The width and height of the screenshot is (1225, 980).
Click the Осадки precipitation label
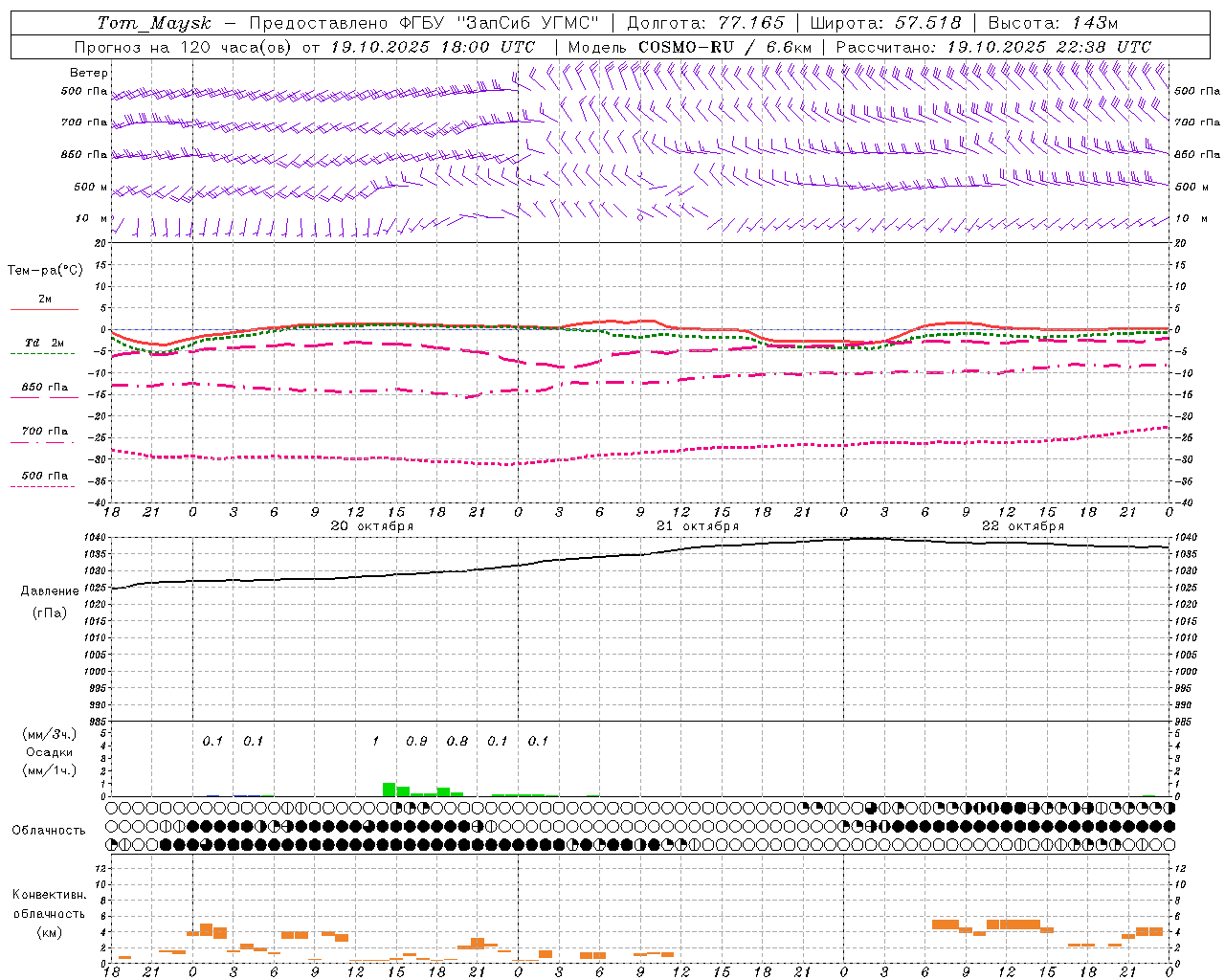click(49, 752)
